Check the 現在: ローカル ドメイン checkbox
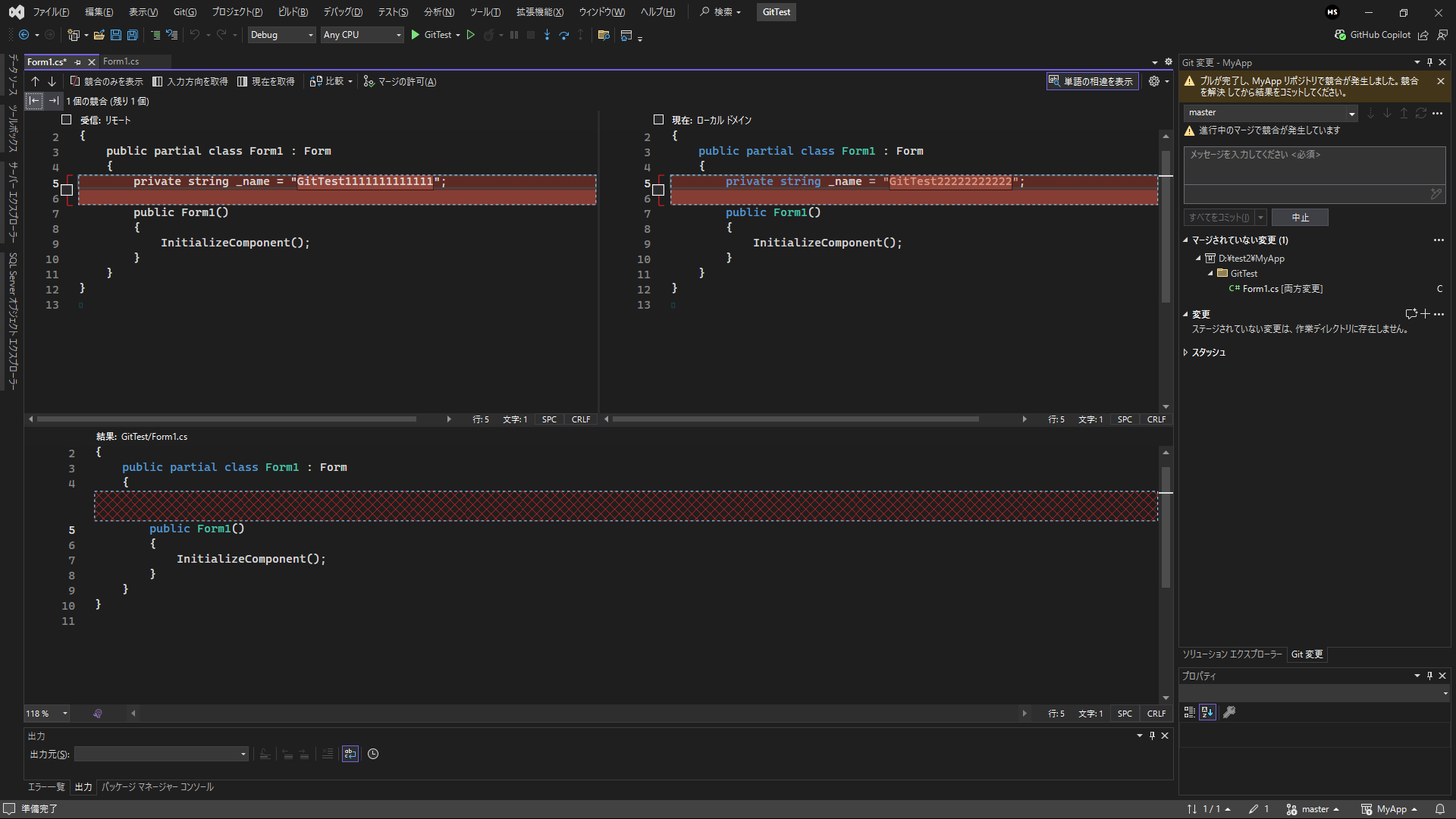The image size is (1456, 819). coord(658,120)
